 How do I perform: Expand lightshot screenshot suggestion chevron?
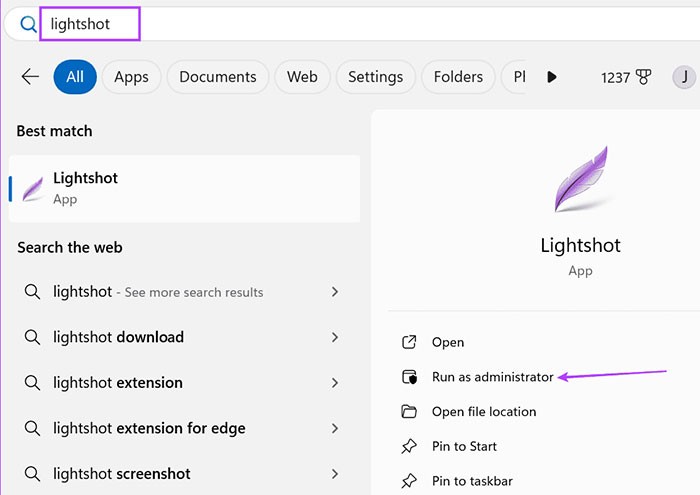pos(335,474)
